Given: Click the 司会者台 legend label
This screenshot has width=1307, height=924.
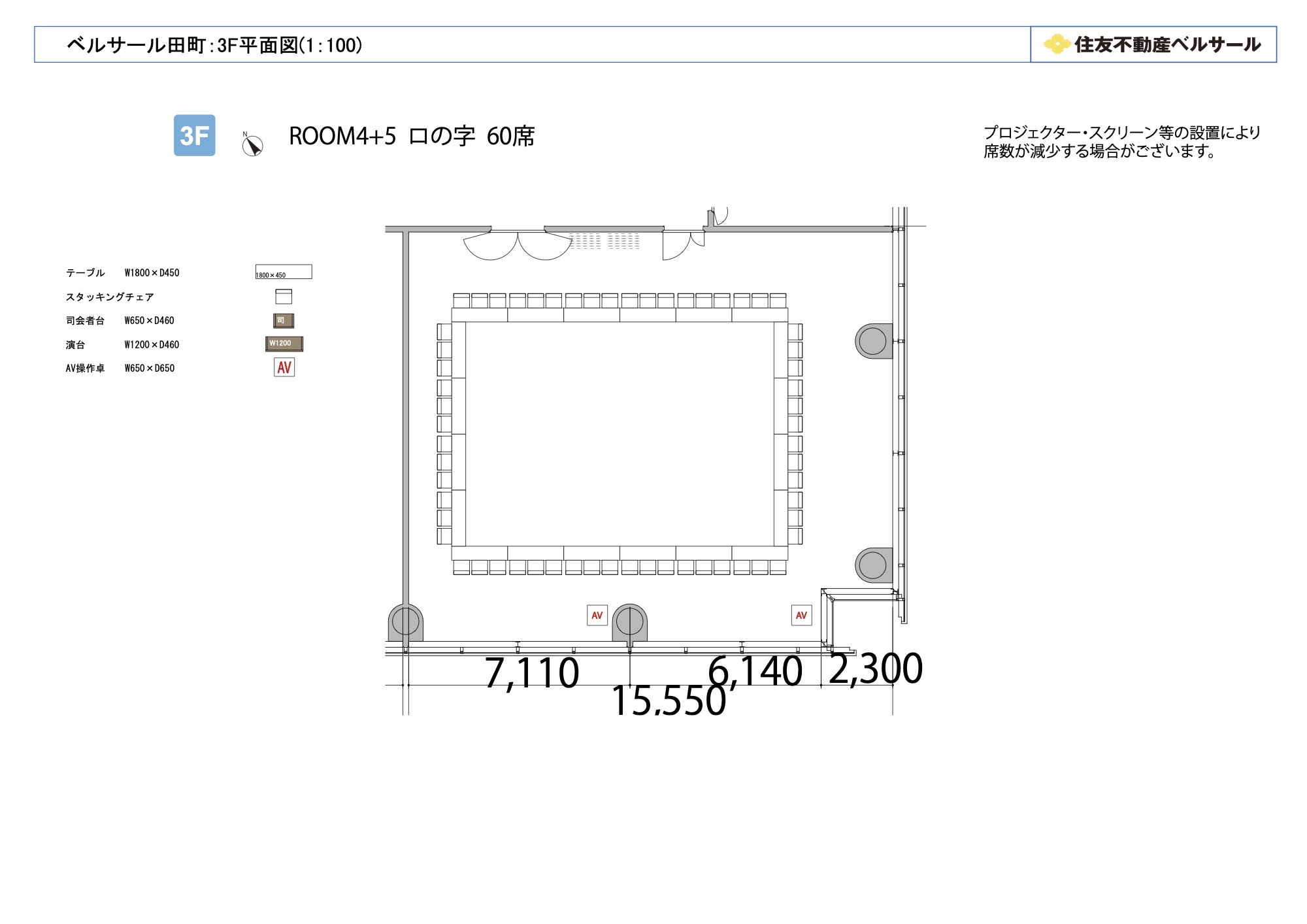Looking at the screenshot, I should point(85,320).
